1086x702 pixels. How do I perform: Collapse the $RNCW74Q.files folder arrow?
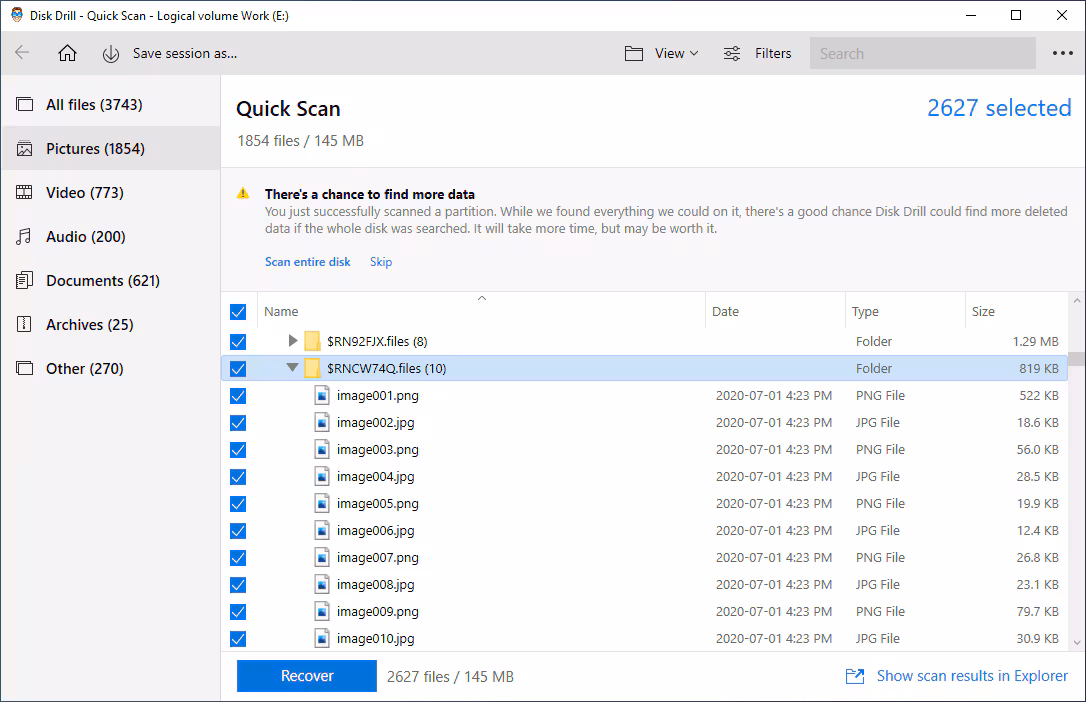292,368
